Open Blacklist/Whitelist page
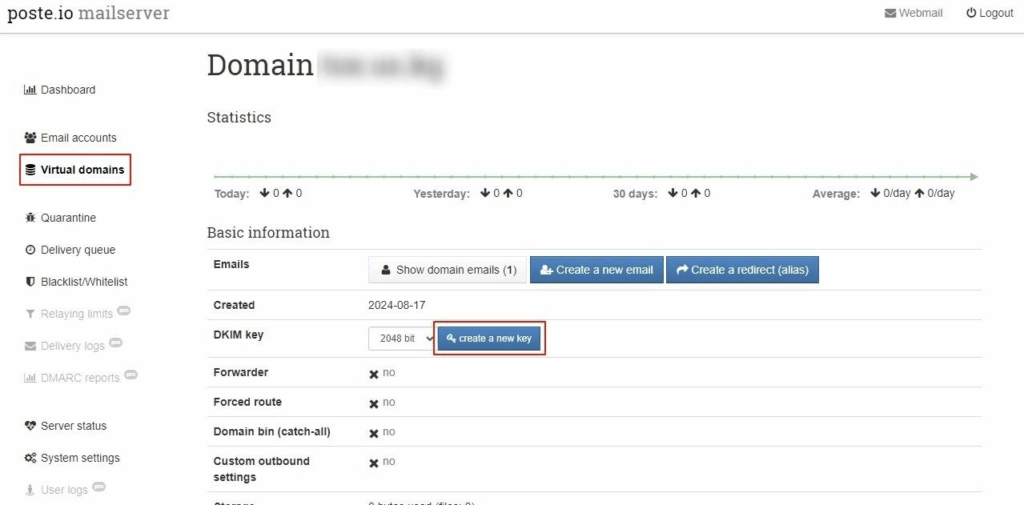 coord(76,282)
